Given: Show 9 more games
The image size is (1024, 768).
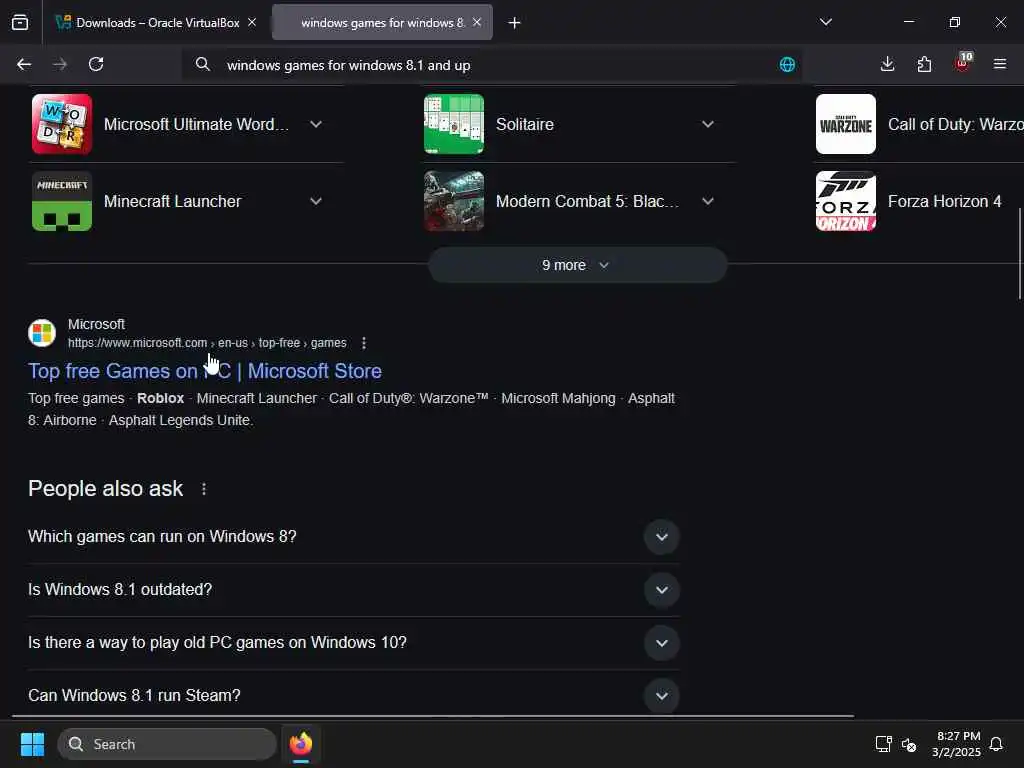Looking at the screenshot, I should pos(577,265).
